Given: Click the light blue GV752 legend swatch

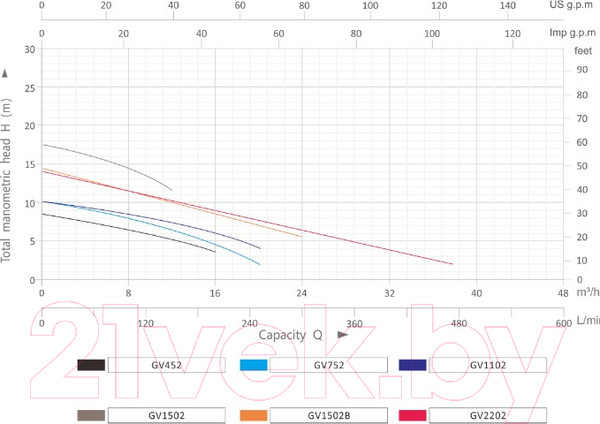Looking at the screenshot, I should 254,365.
